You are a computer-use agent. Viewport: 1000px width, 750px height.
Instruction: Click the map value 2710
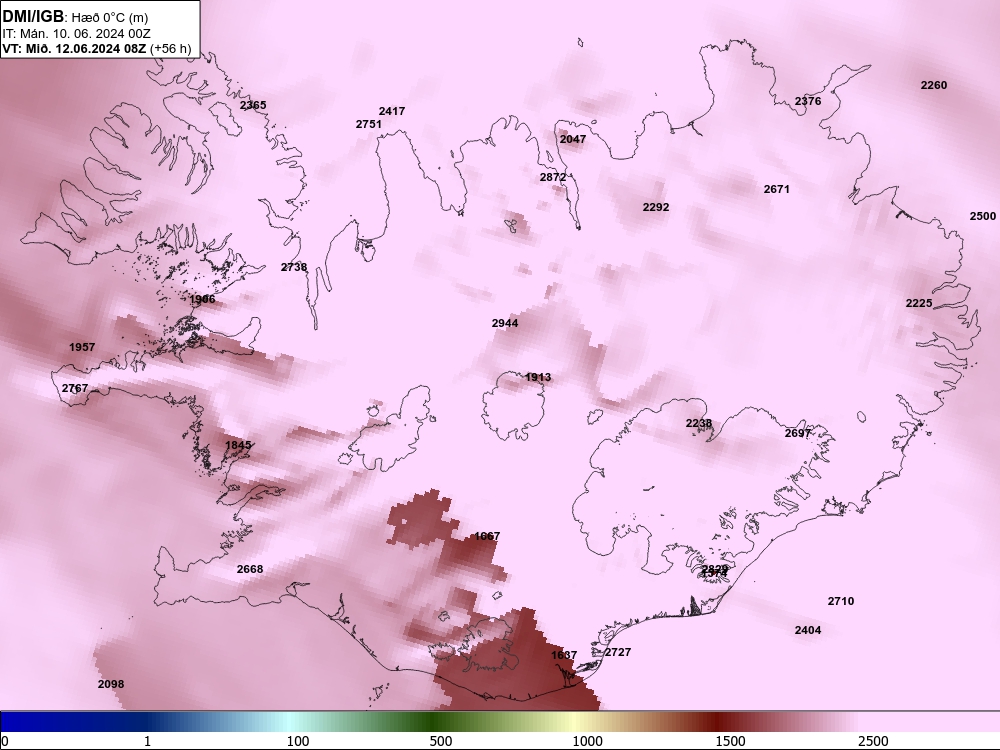841,601
